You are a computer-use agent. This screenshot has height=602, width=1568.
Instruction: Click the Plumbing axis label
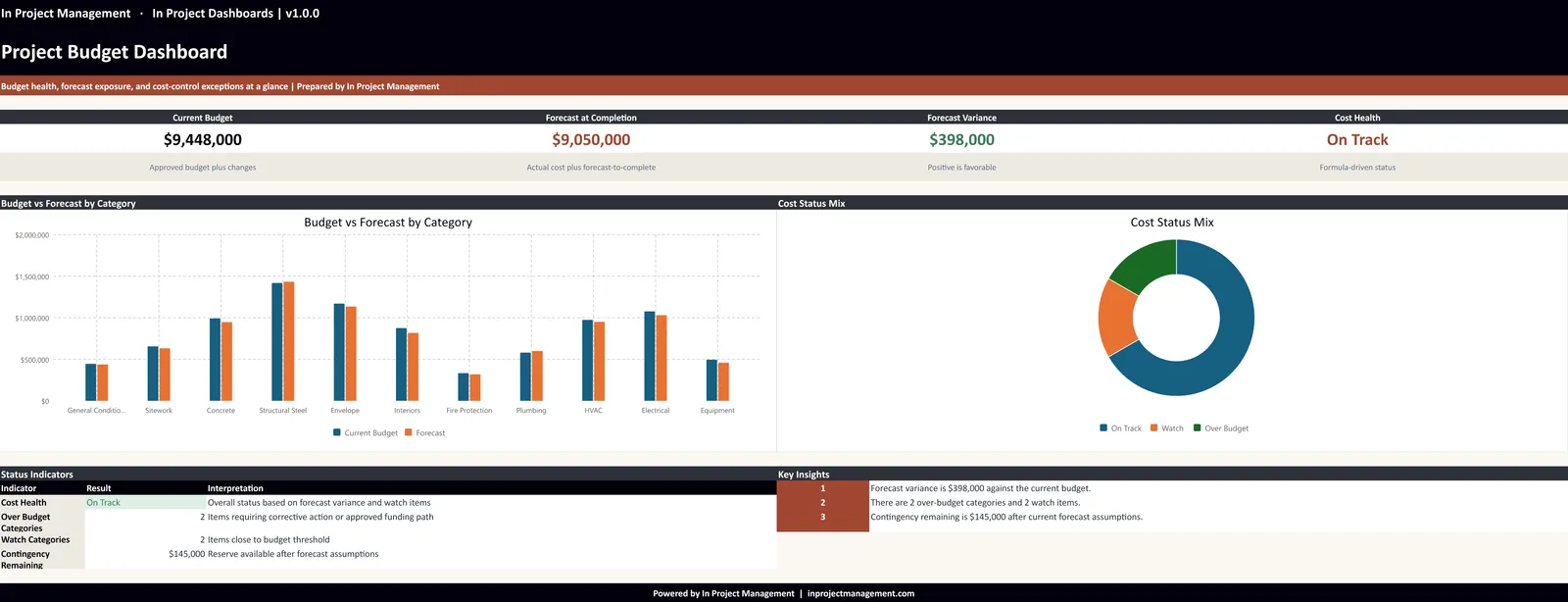pos(531,411)
